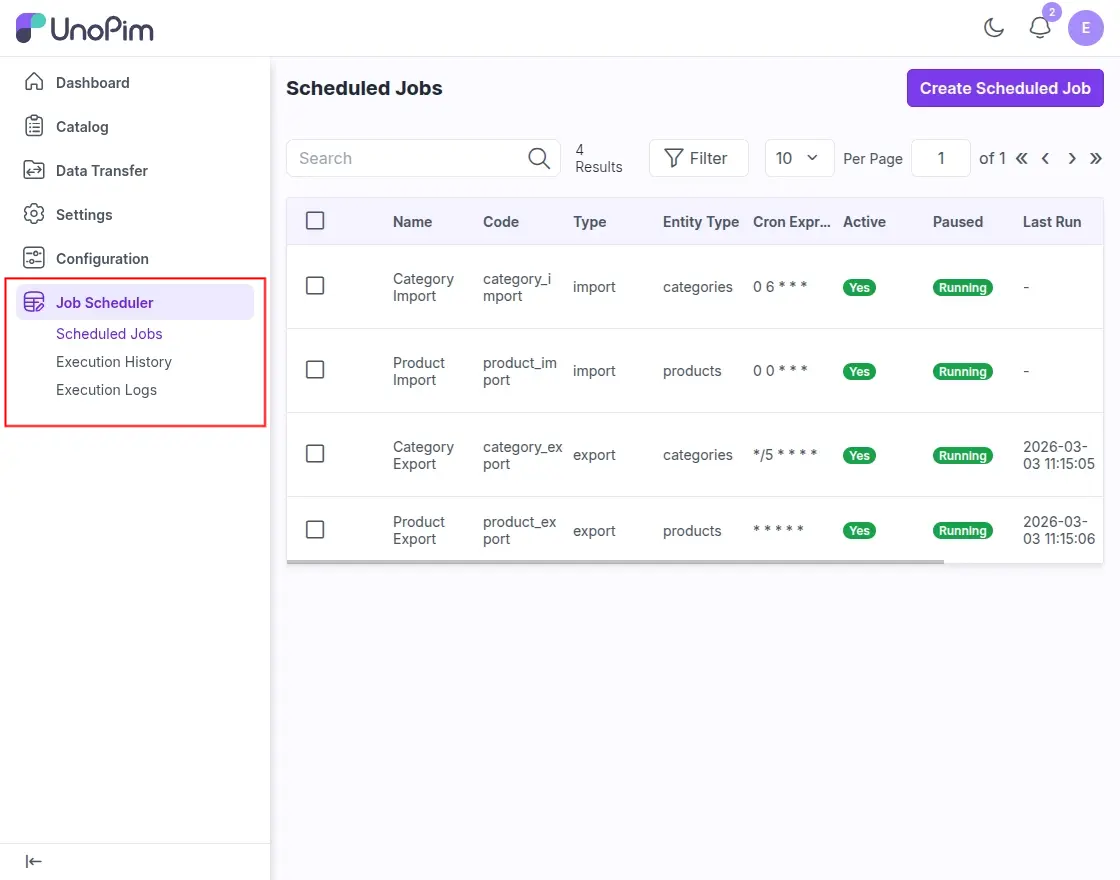This screenshot has height=880, width=1120.
Task: Sort by Cron Expr... column header
Action: 791,221
